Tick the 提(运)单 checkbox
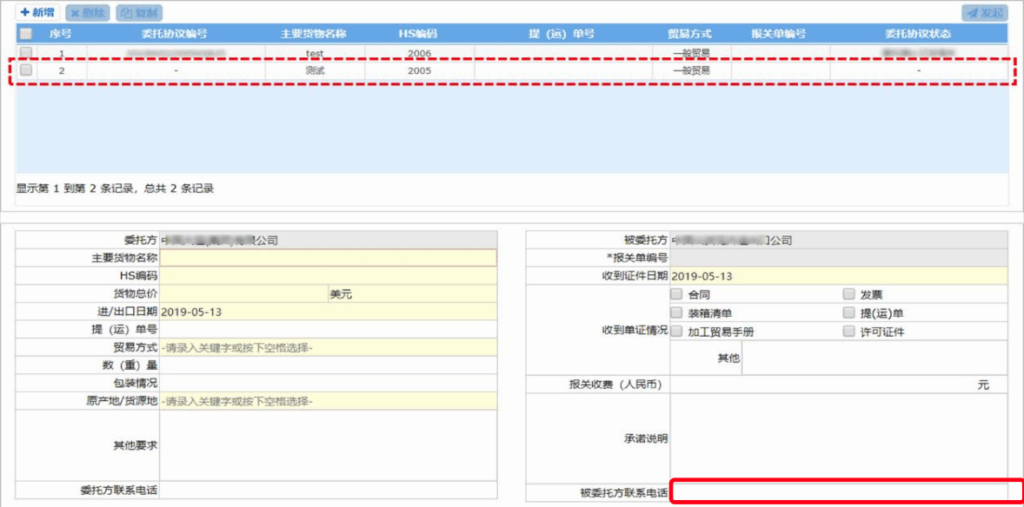The height and width of the screenshot is (507, 1024). pyautogui.click(x=849, y=313)
